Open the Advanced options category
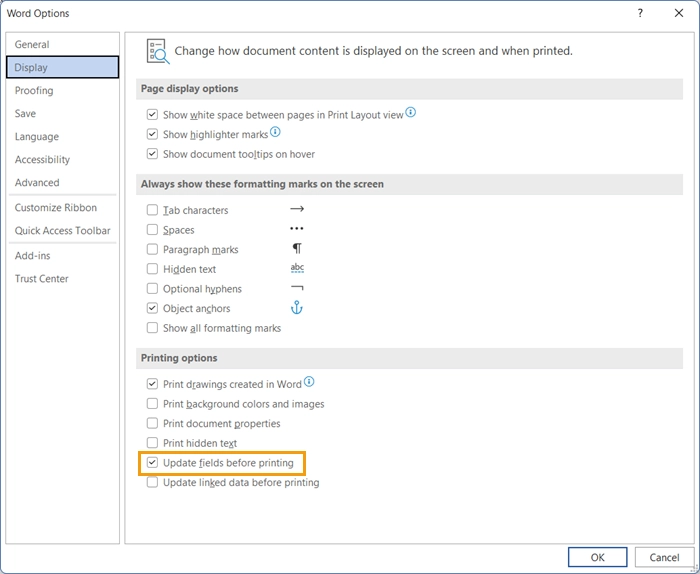This screenshot has width=700, height=574. [x=62, y=183]
